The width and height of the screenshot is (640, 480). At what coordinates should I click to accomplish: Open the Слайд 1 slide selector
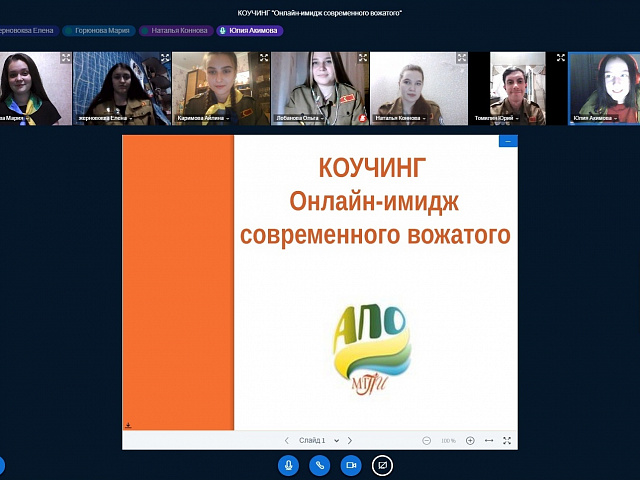319,440
